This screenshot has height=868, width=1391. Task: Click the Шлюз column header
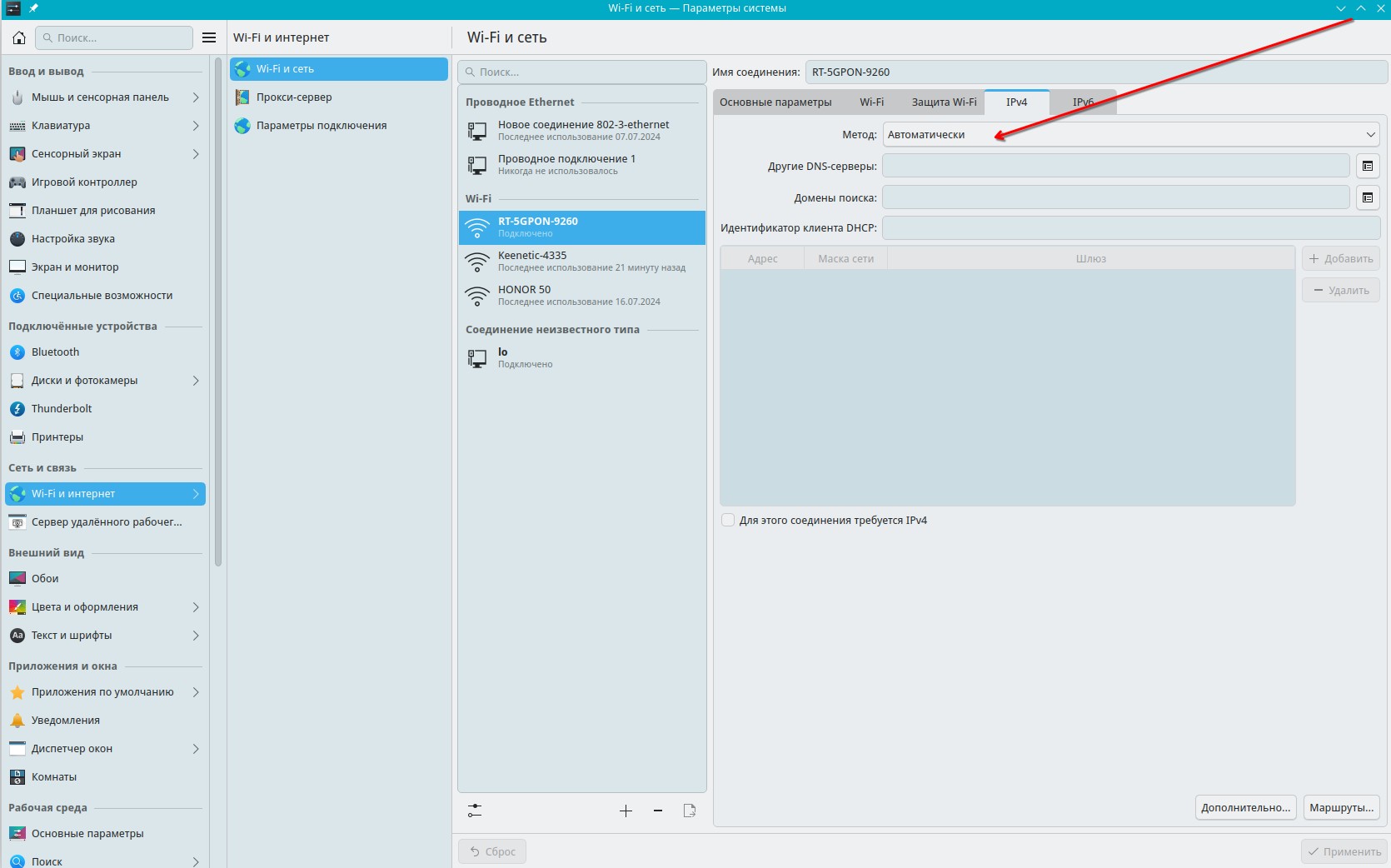(1091, 258)
